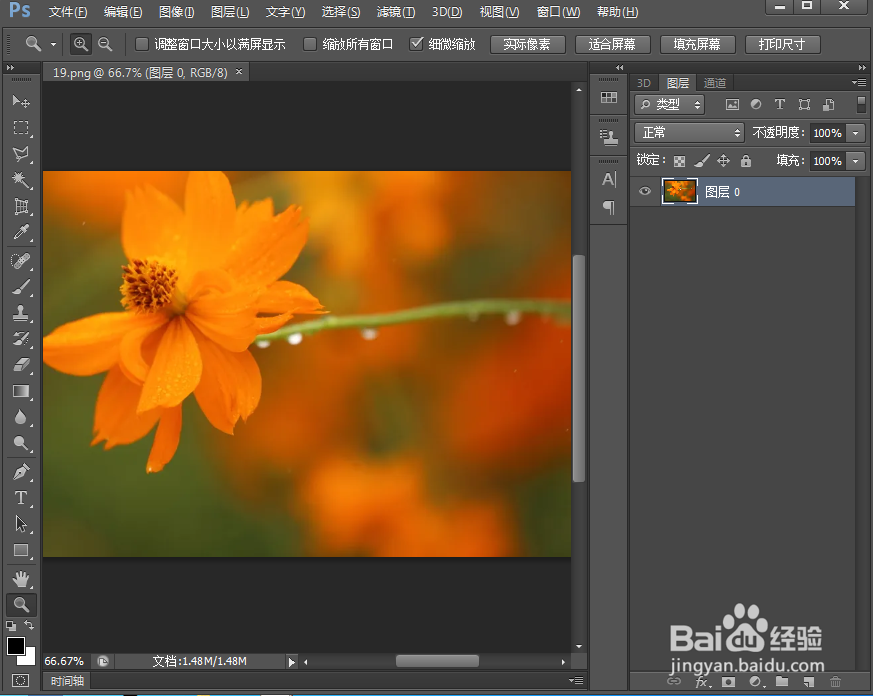The height and width of the screenshot is (696, 873).
Task: Switch to the 通道 tab
Action: coord(715,83)
